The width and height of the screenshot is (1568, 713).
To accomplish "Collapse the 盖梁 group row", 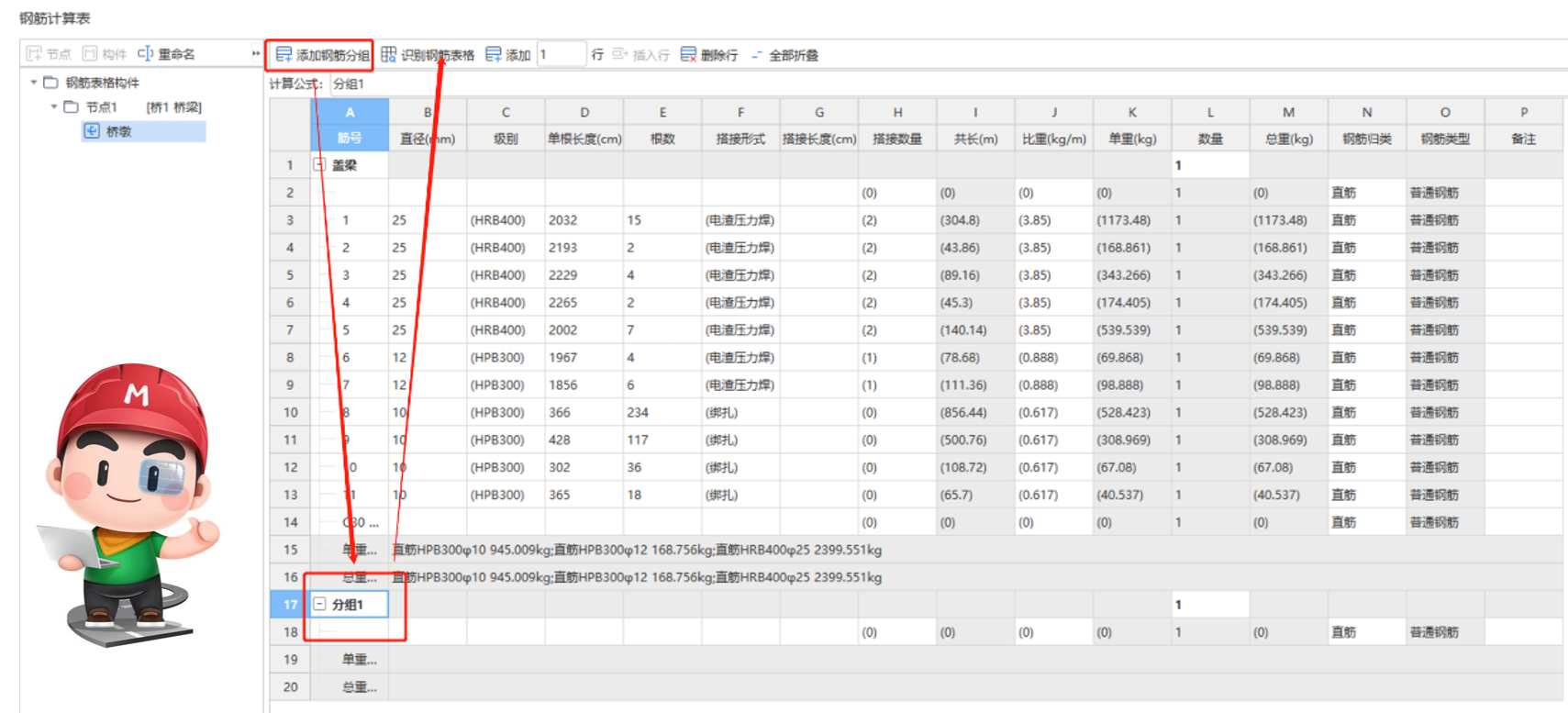I will 319,165.
